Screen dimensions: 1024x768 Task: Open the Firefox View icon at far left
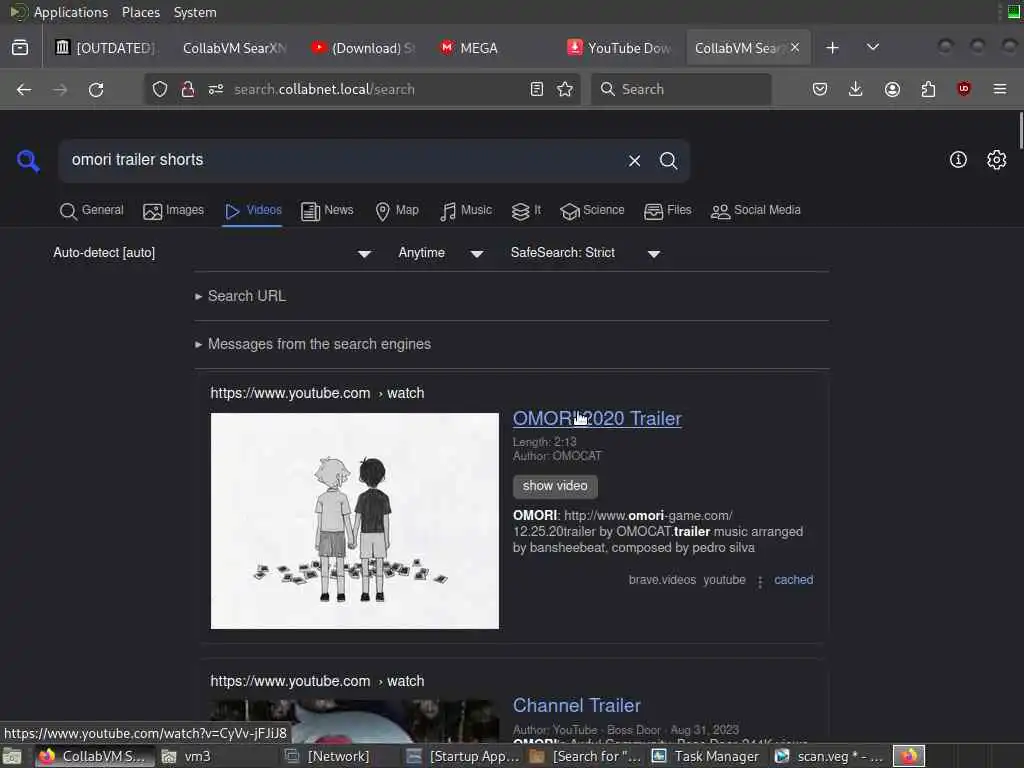(x=20, y=48)
